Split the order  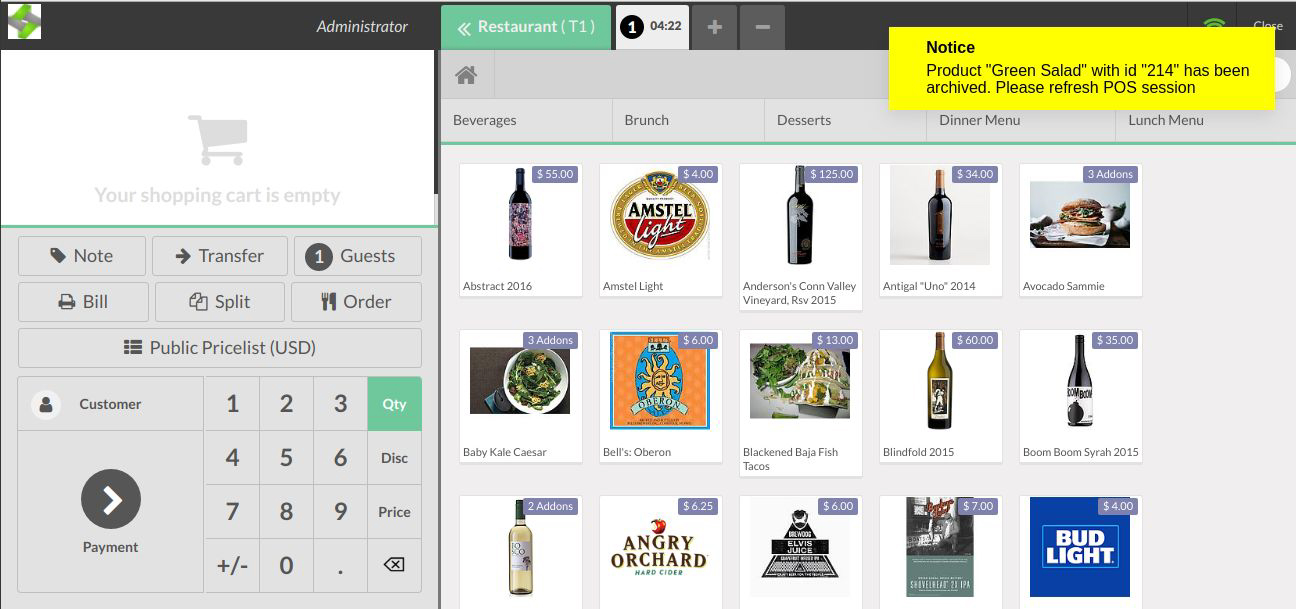pyautogui.click(x=220, y=302)
